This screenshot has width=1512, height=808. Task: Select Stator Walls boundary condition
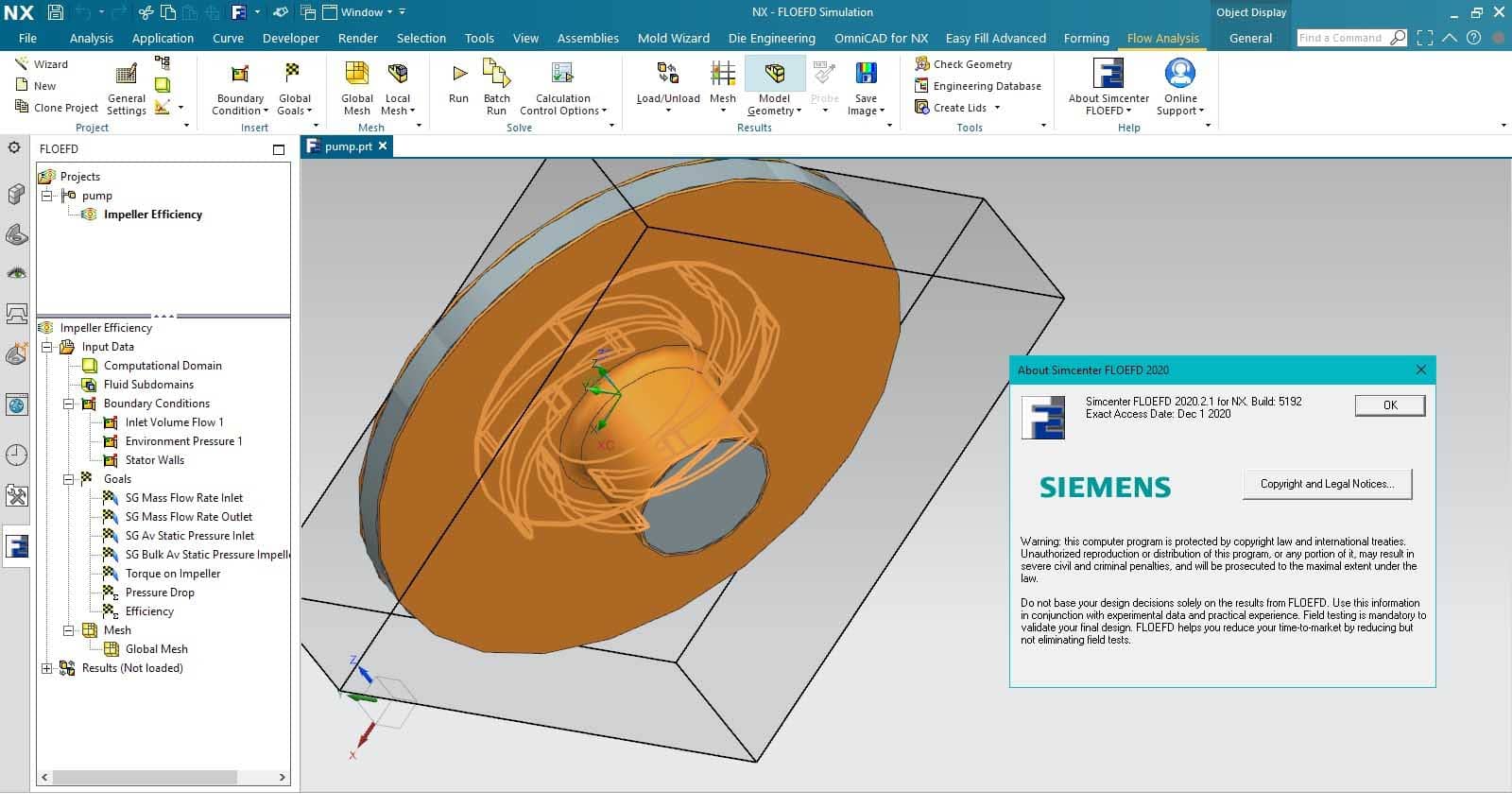(155, 460)
